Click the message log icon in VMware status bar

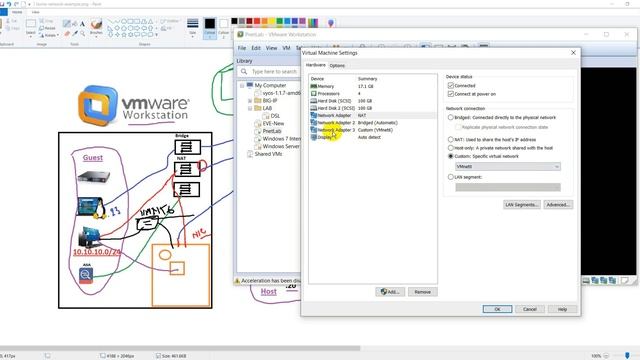(x=624, y=280)
